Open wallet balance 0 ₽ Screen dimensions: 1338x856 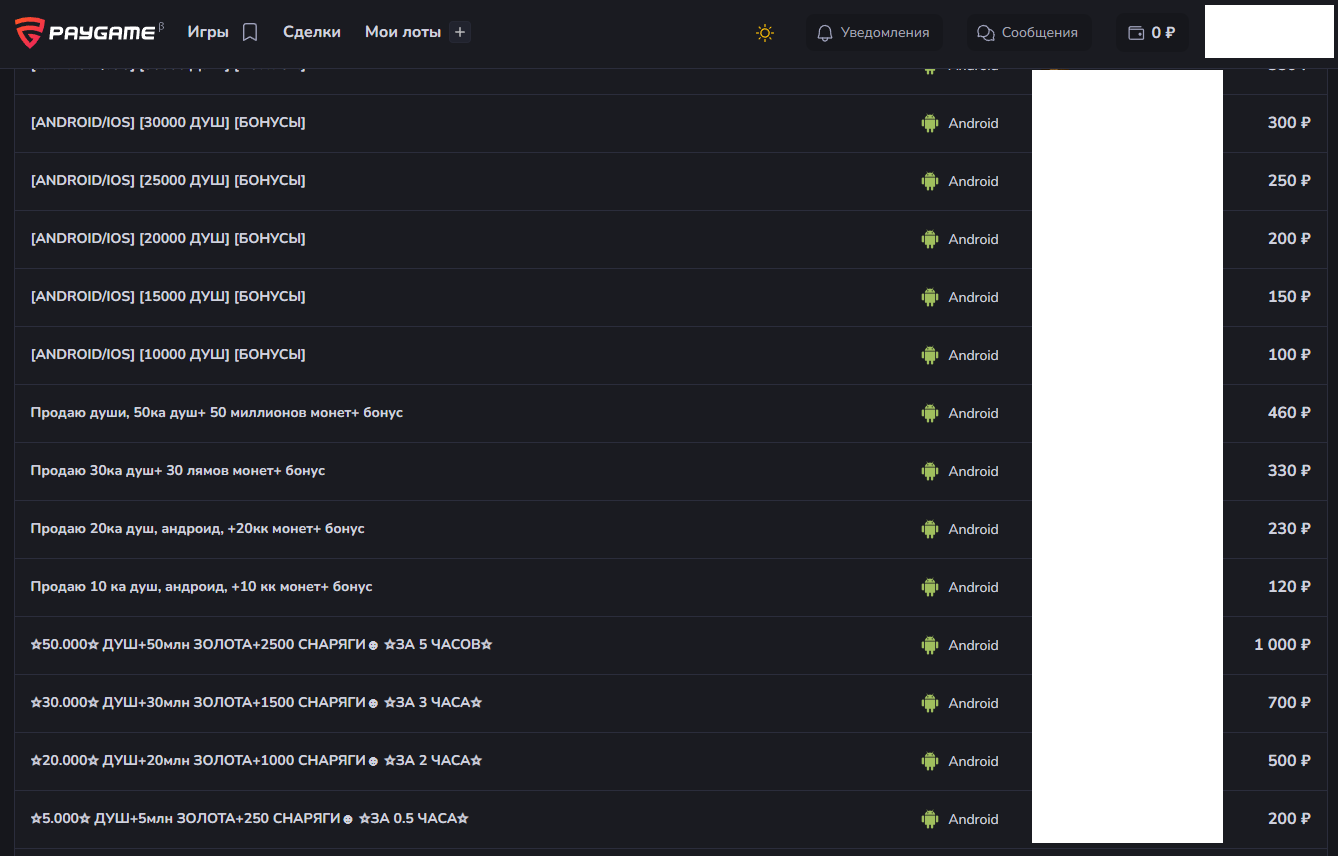click(1152, 33)
